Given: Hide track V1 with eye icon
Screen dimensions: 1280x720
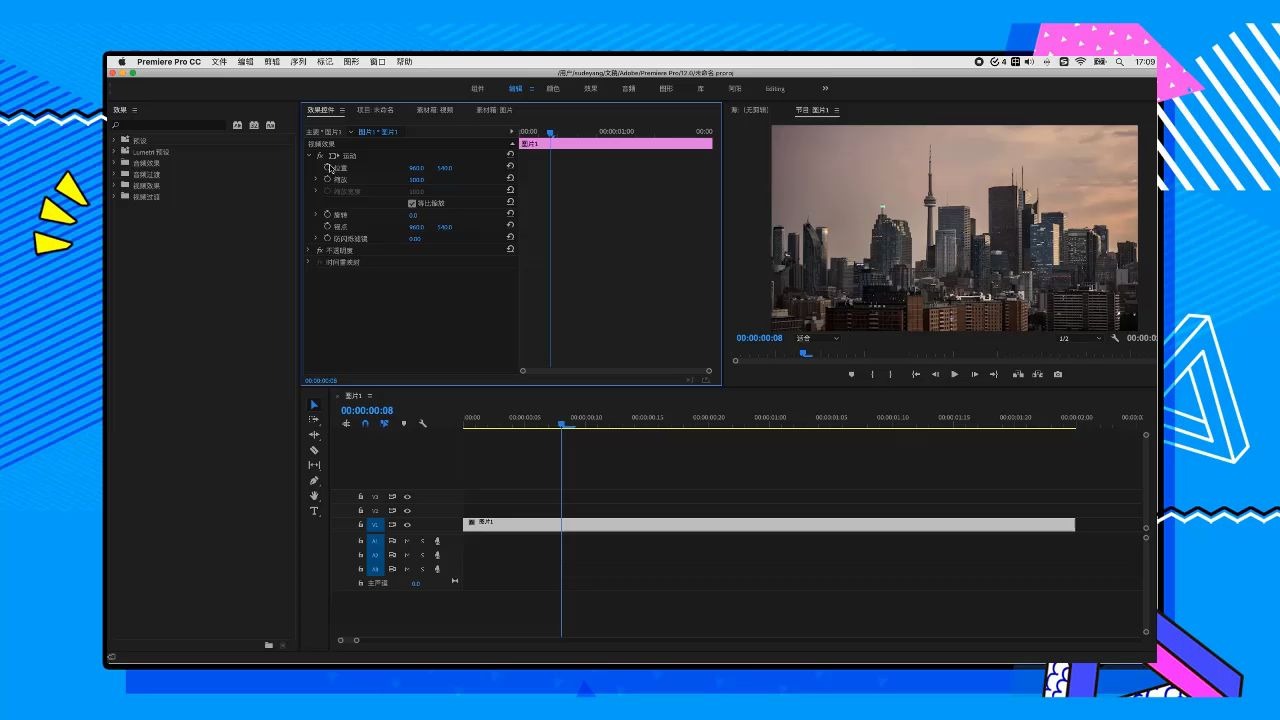Looking at the screenshot, I should [x=407, y=525].
